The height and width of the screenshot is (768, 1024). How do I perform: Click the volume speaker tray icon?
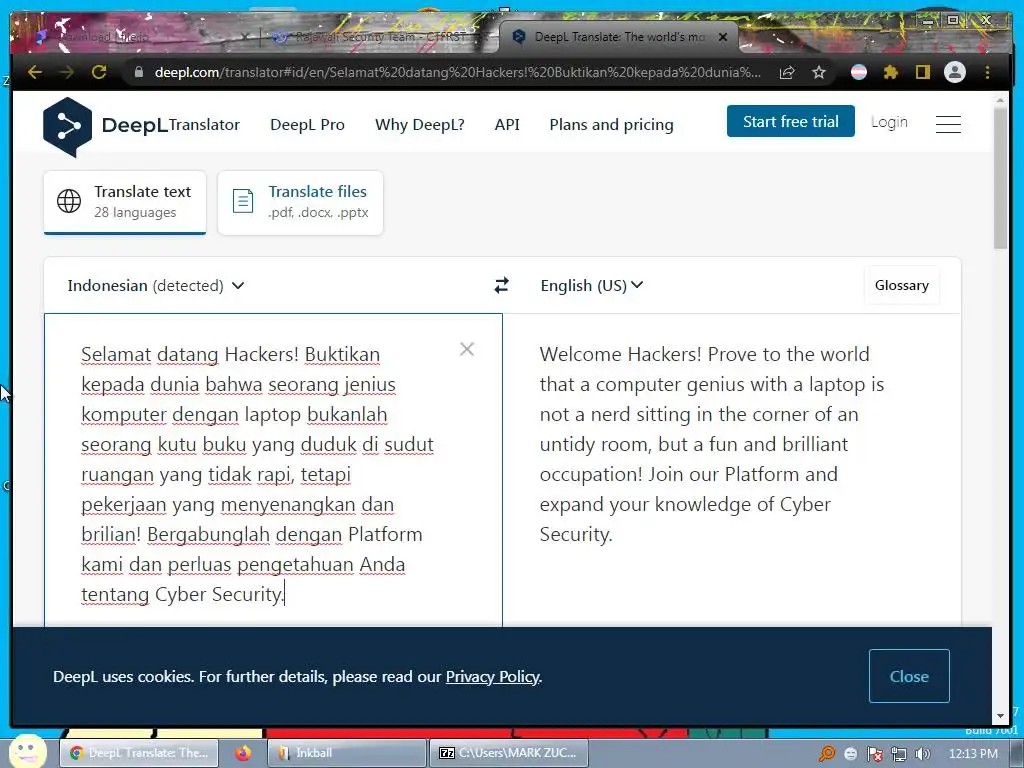922,754
